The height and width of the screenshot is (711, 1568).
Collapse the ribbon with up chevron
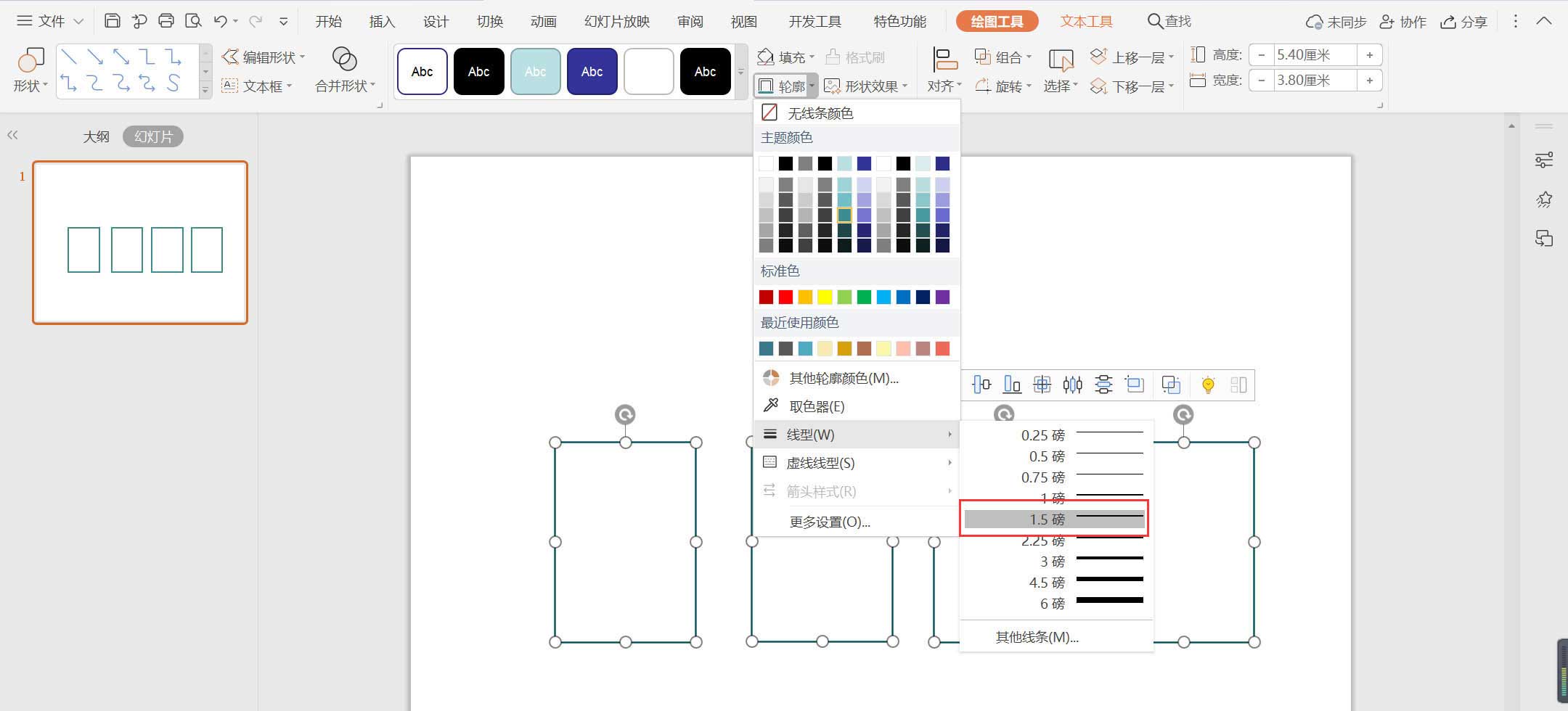(1544, 21)
